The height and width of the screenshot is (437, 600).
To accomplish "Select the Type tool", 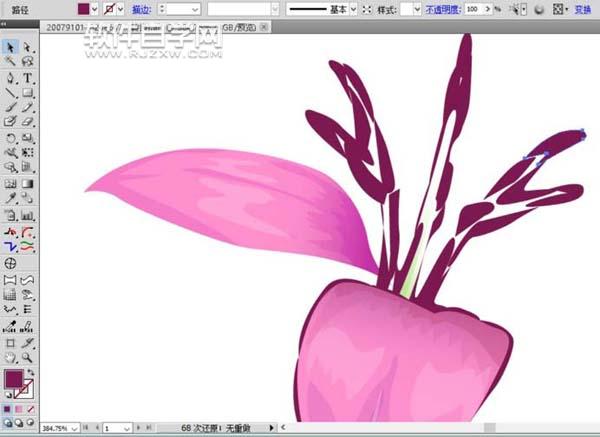I will (x=27, y=77).
